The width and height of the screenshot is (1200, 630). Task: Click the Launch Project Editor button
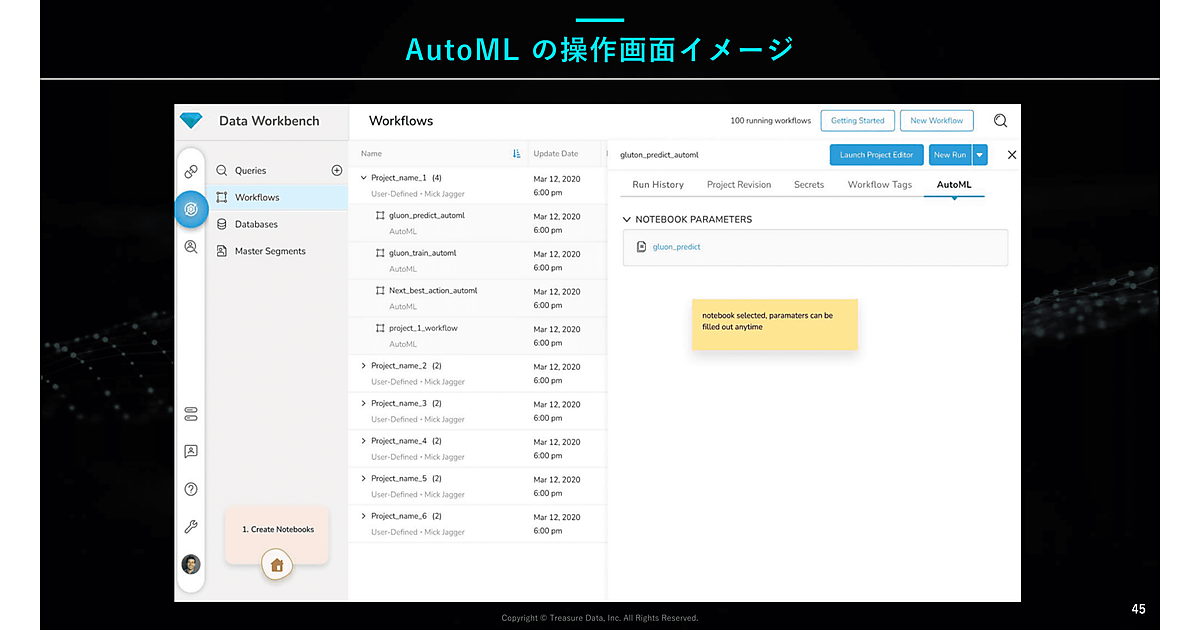pos(876,155)
